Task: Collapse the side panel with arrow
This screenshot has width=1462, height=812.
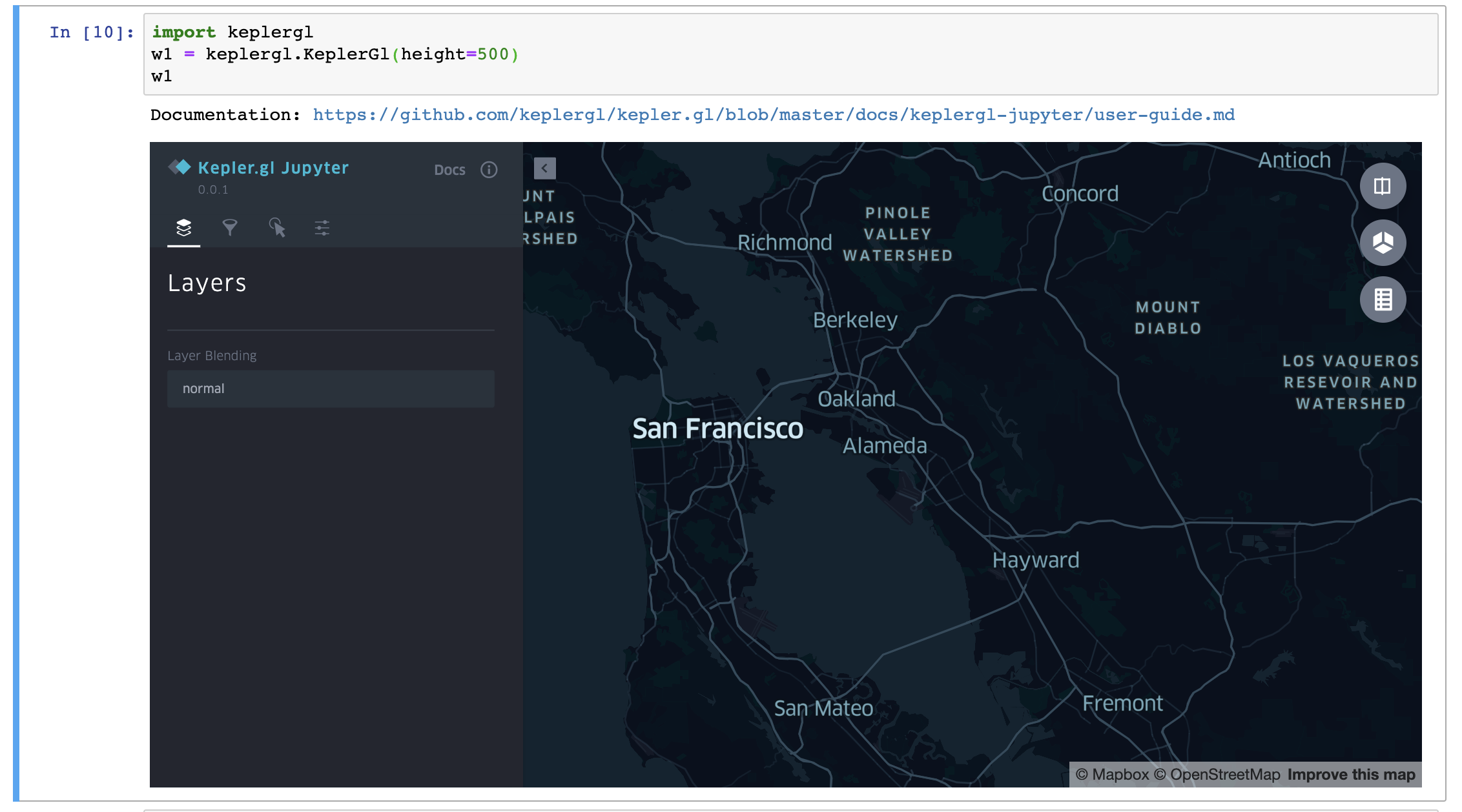Action: 544,168
